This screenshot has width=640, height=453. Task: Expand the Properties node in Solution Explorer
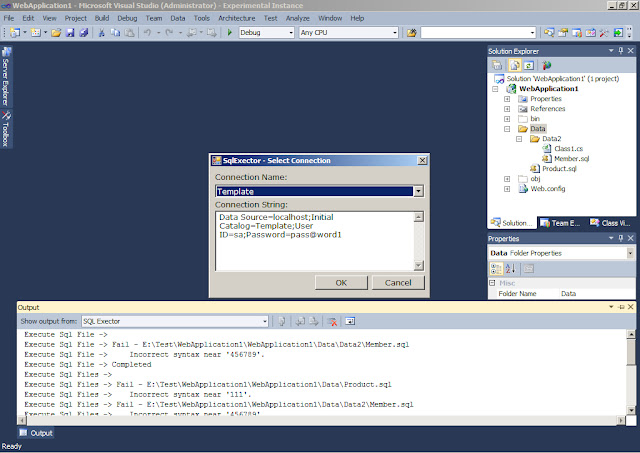[x=507, y=99]
